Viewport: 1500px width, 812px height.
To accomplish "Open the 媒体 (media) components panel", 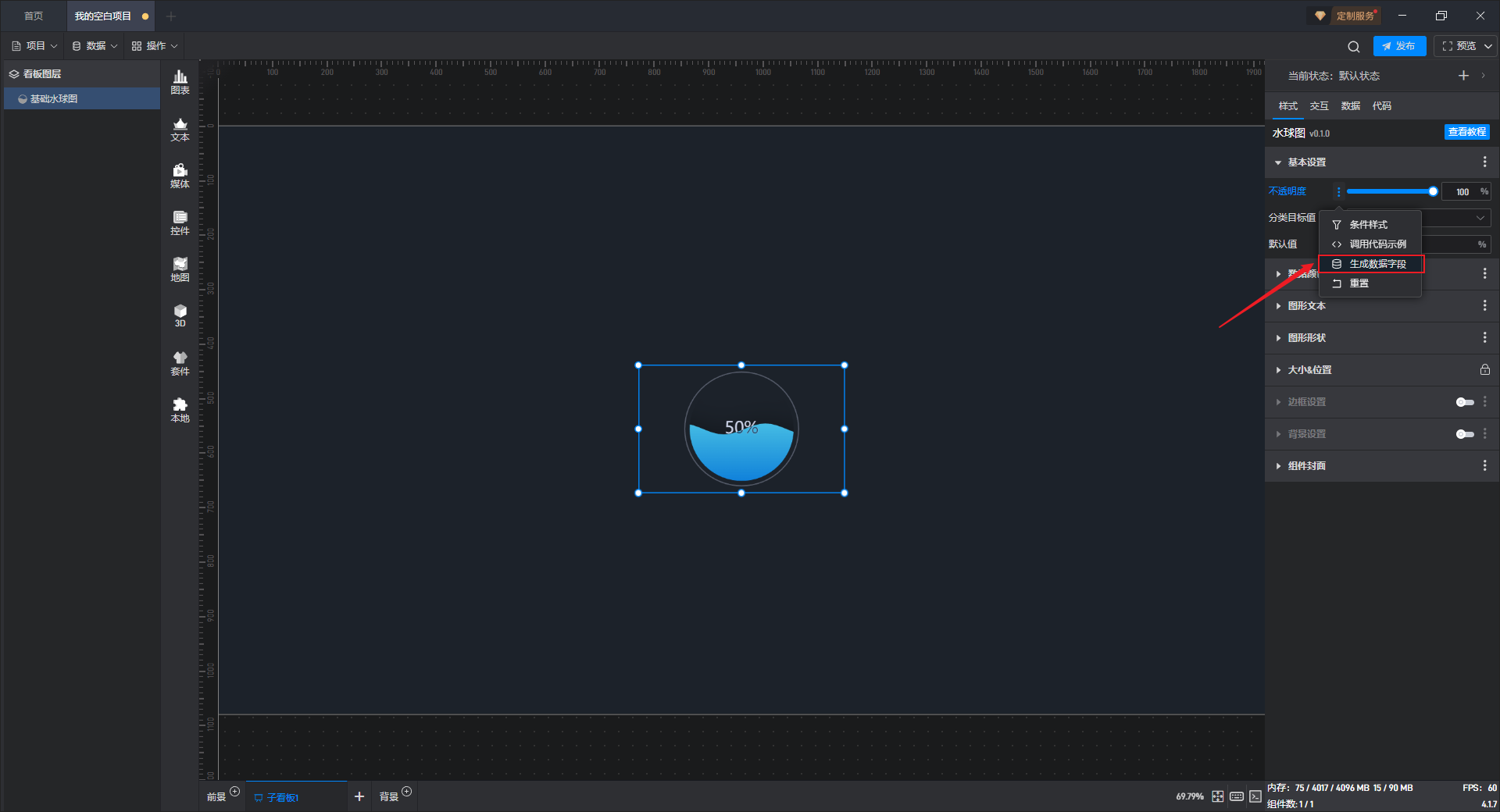I will 180,176.
